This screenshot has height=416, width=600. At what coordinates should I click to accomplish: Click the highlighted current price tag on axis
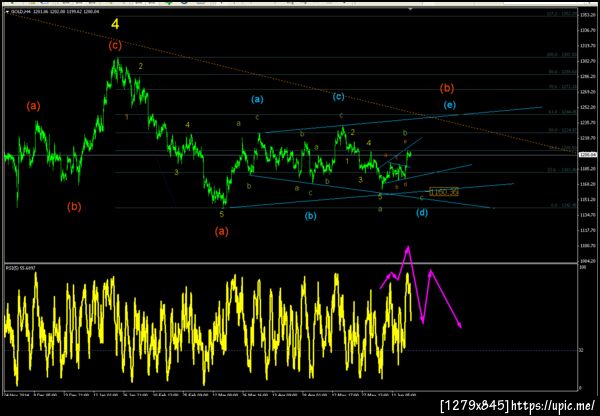pos(587,155)
